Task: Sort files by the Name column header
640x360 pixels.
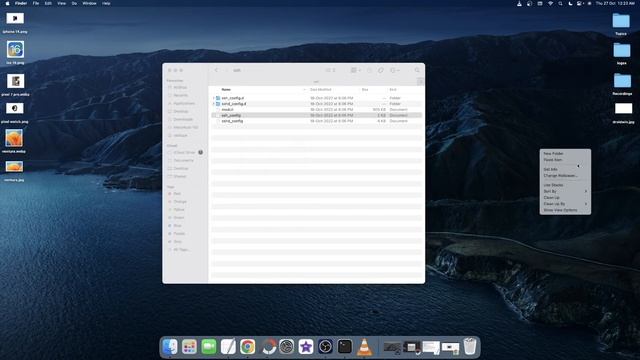Action: click(226, 89)
